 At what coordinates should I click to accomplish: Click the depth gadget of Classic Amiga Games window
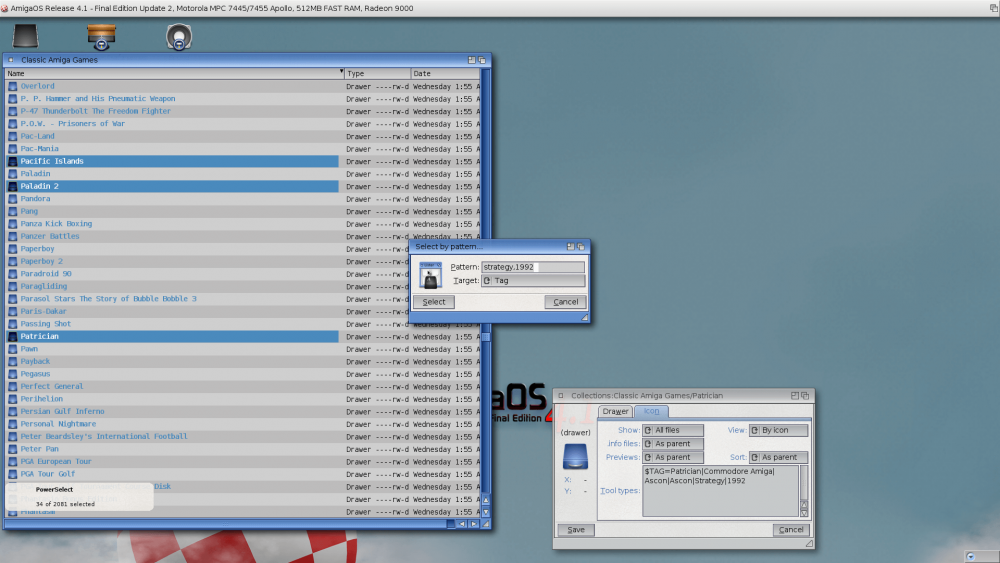coord(482,60)
